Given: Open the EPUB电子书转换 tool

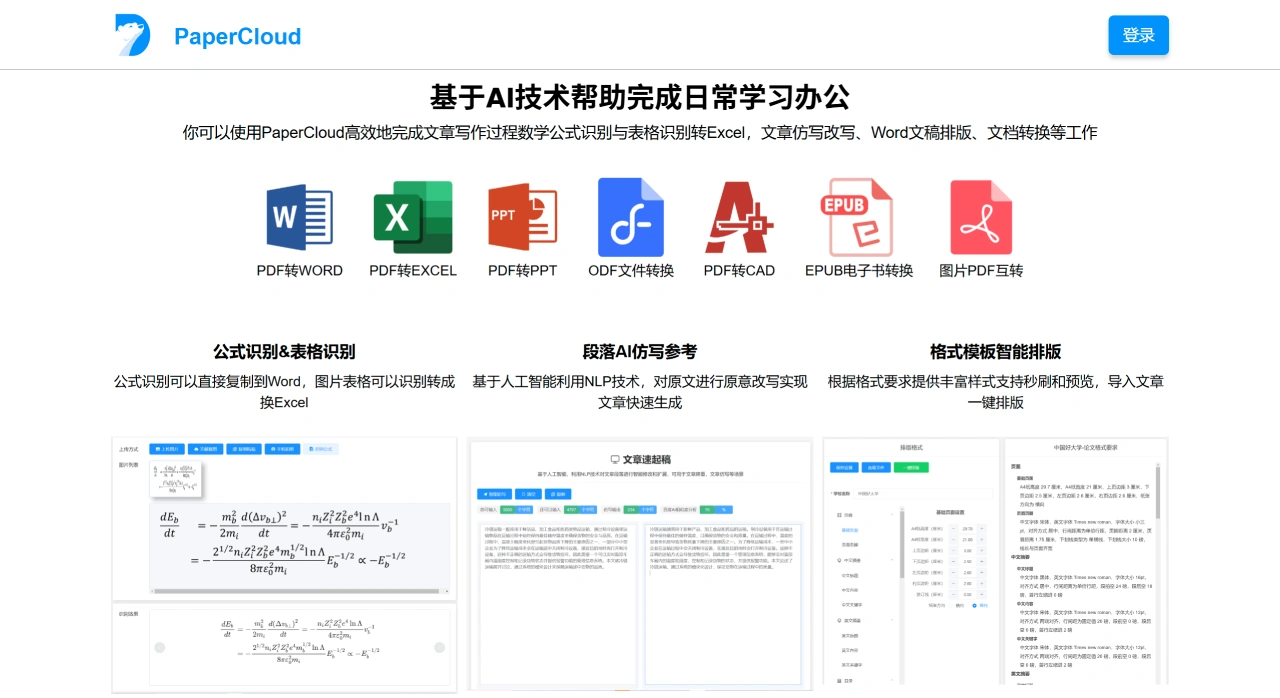Looking at the screenshot, I should 857,216.
